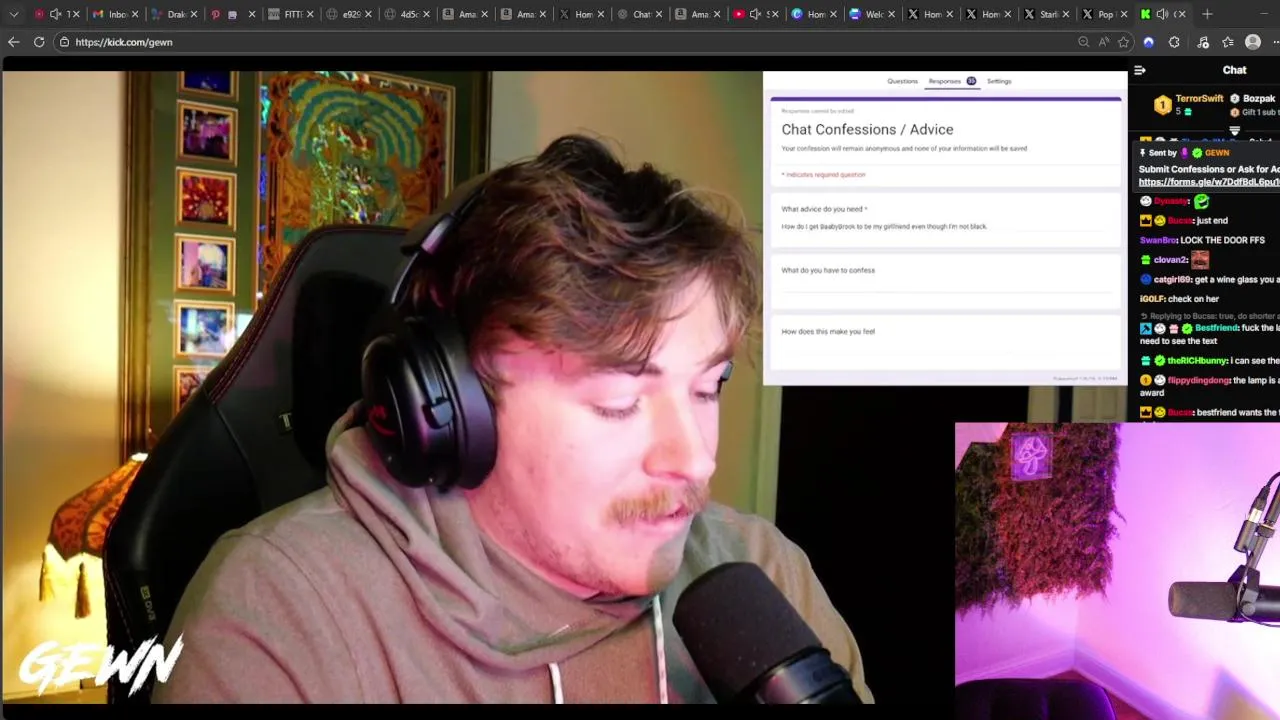Click the Chat panel header
Image resolution: width=1280 pixels, height=720 pixels.
coord(1234,70)
